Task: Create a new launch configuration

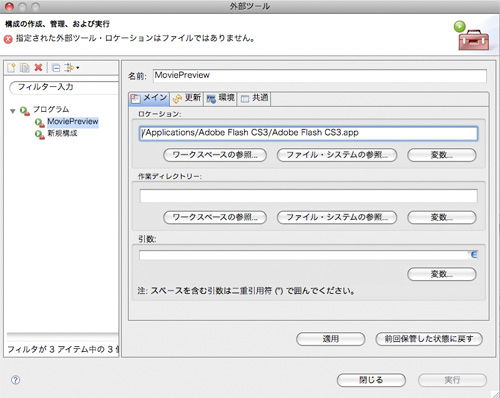Action: pyautogui.click(x=11, y=68)
